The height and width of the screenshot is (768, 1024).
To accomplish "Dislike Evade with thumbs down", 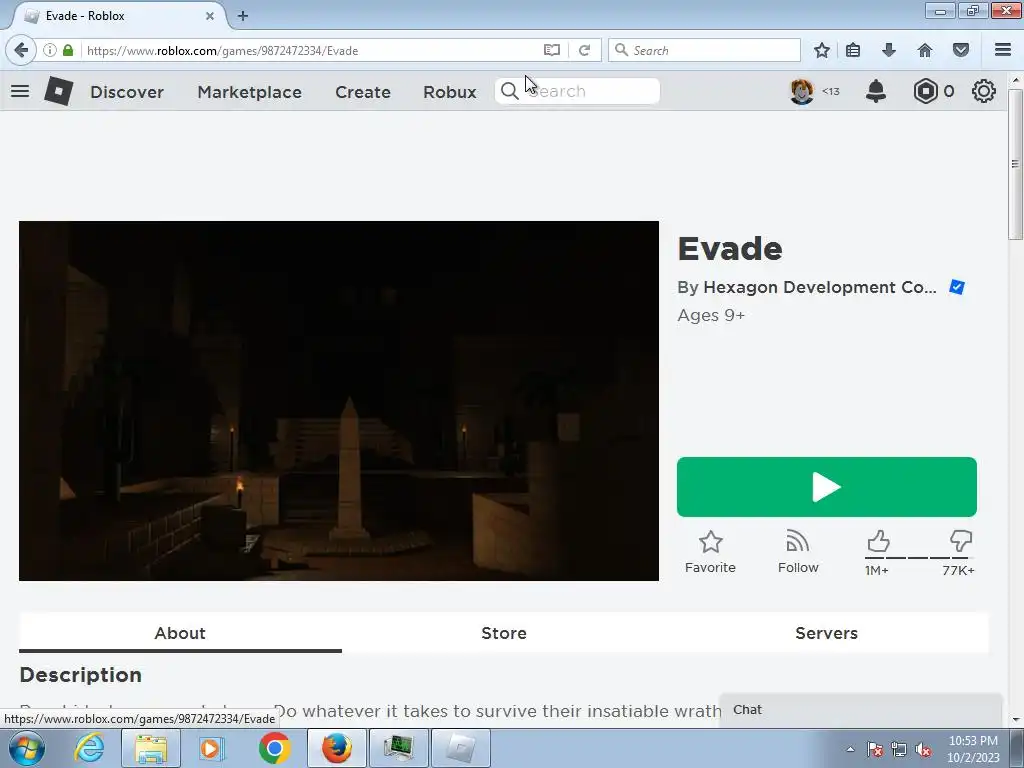I will coord(961,541).
